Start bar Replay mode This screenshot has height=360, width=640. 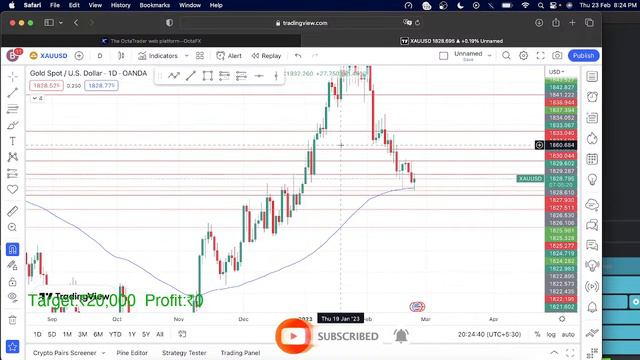pos(266,56)
